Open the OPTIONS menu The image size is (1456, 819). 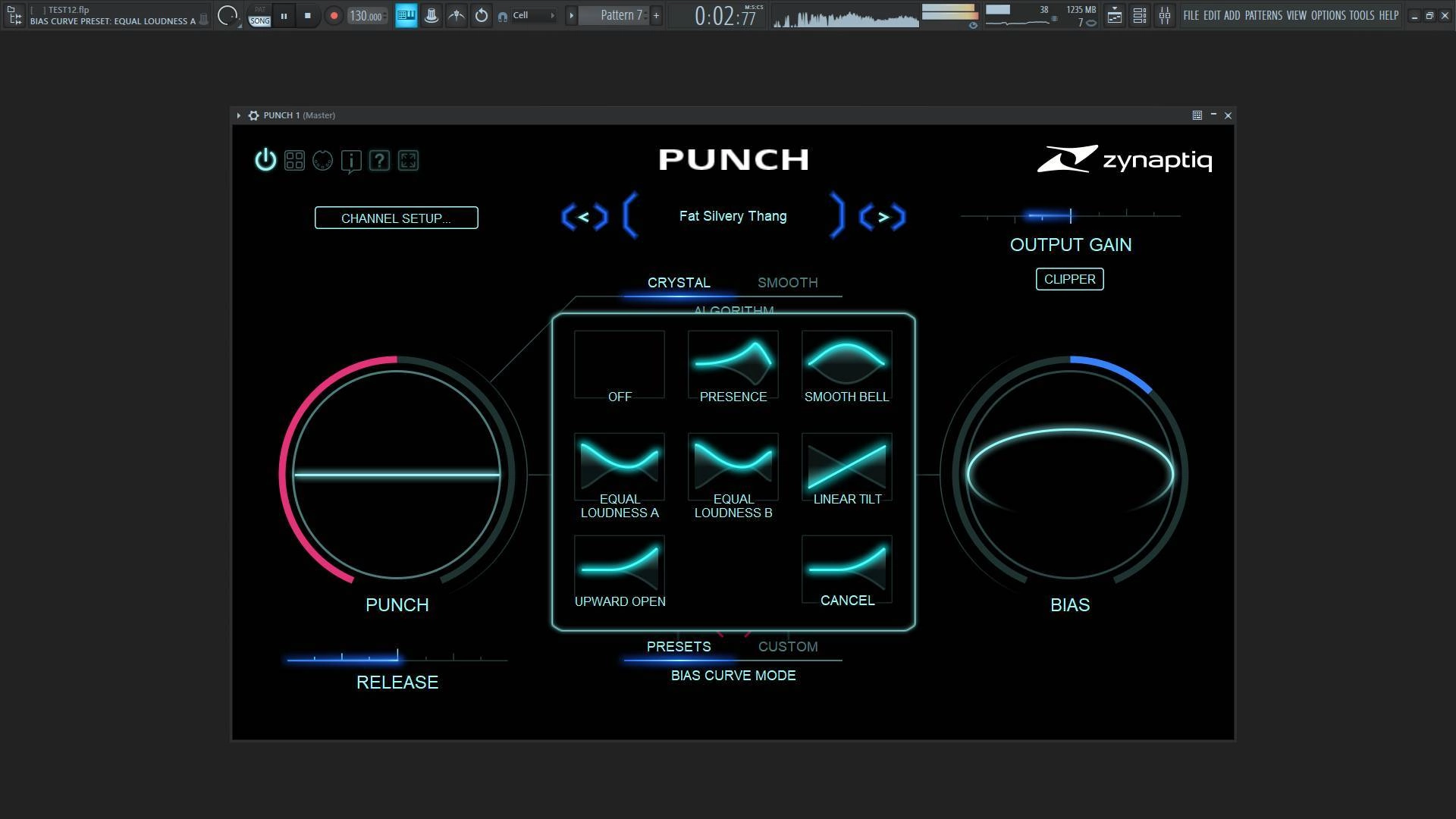(1328, 15)
